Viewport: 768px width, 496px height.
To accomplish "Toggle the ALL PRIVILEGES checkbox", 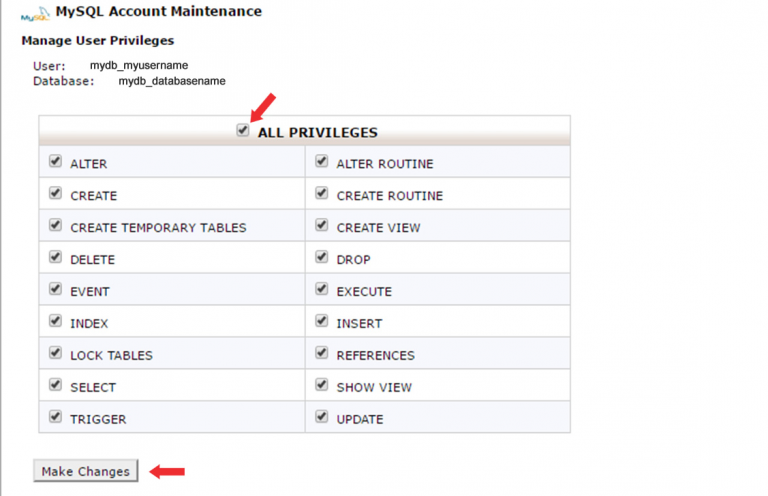I will click(243, 130).
